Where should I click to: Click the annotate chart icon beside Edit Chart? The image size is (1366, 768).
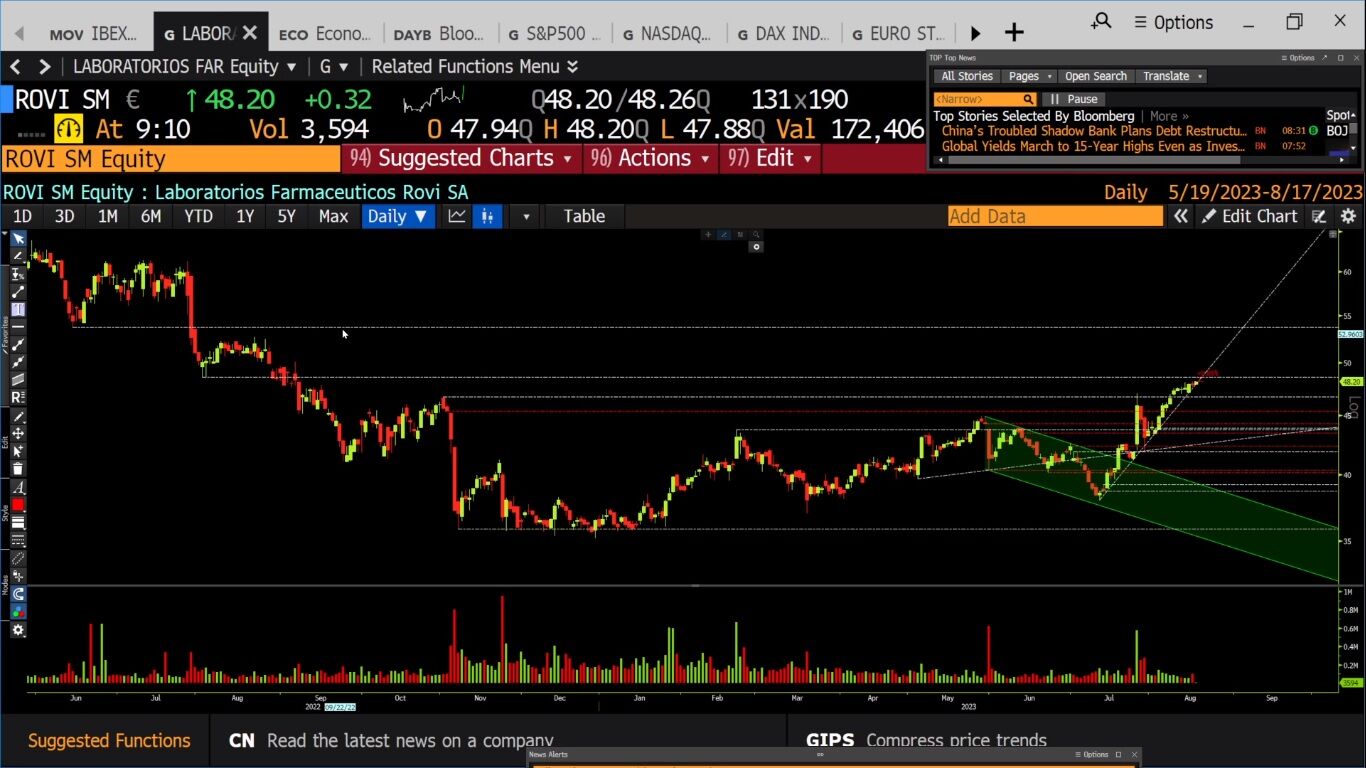(x=1320, y=216)
